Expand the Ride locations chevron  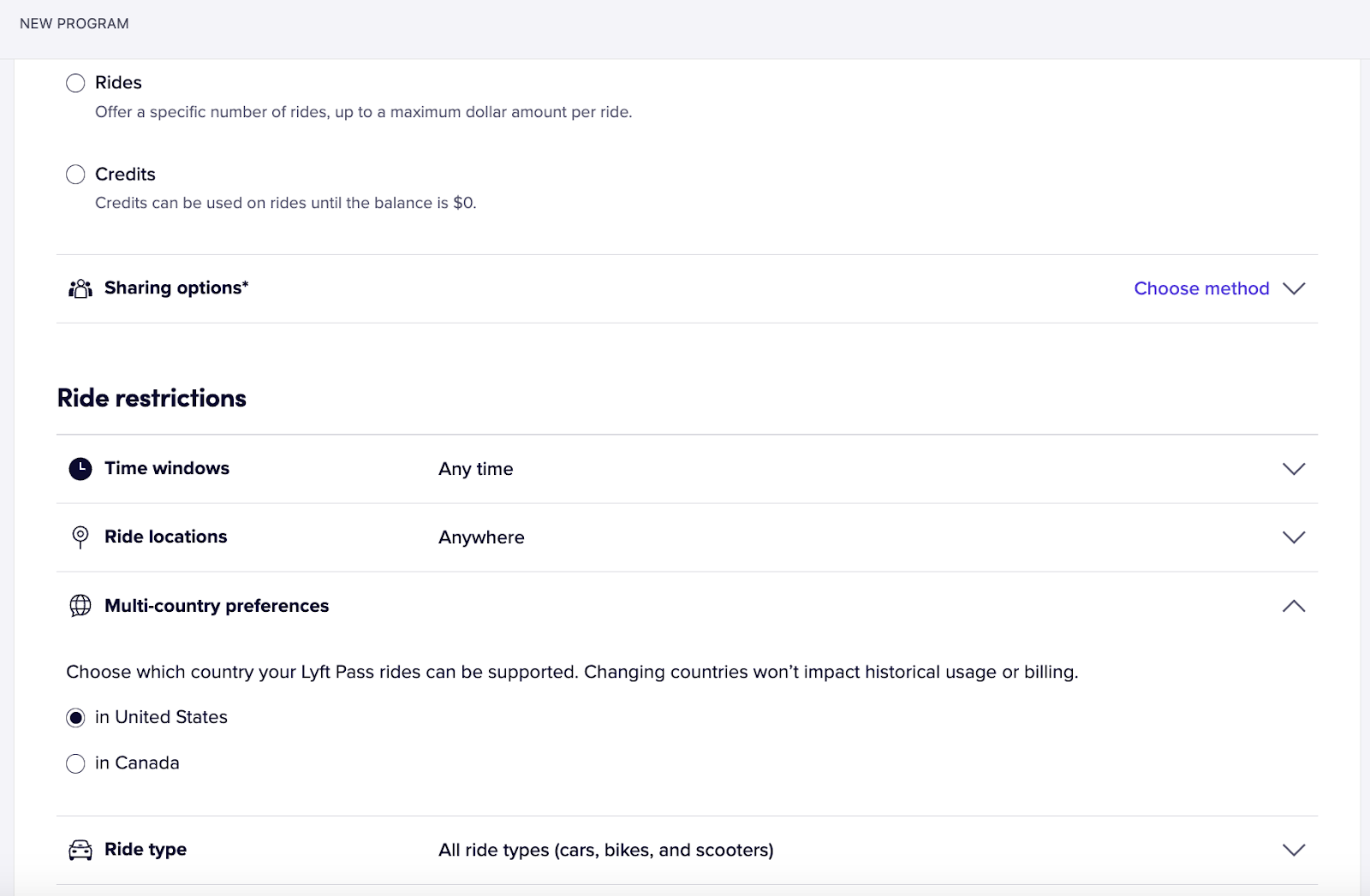click(1293, 537)
